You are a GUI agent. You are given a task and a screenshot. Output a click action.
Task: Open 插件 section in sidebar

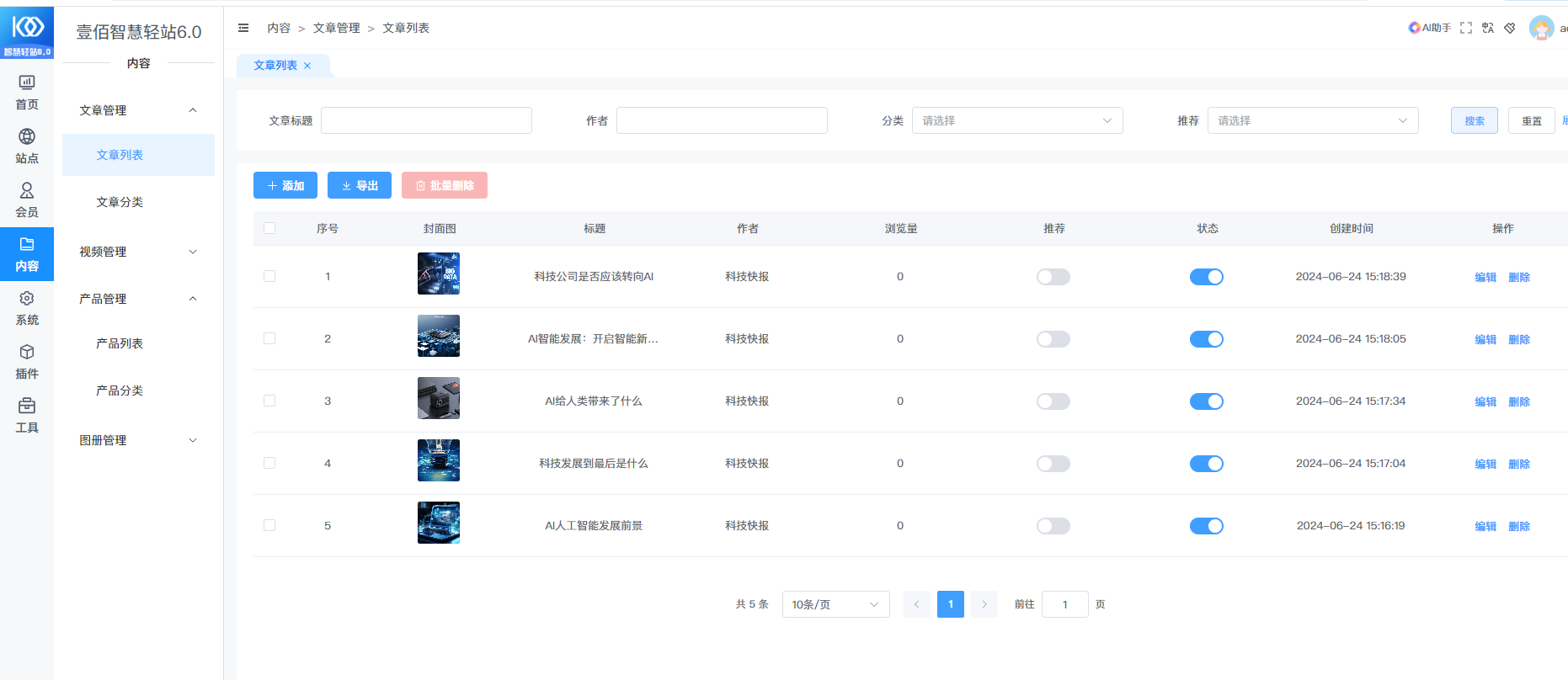pos(27,361)
